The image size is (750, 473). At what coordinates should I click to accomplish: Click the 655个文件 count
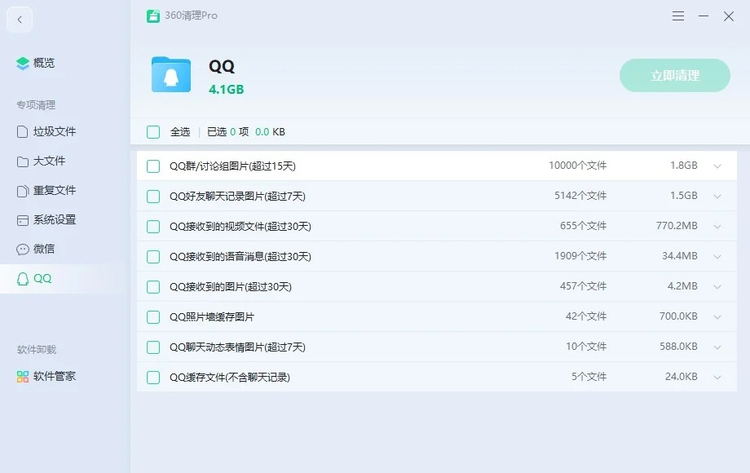click(x=583, y=226)
